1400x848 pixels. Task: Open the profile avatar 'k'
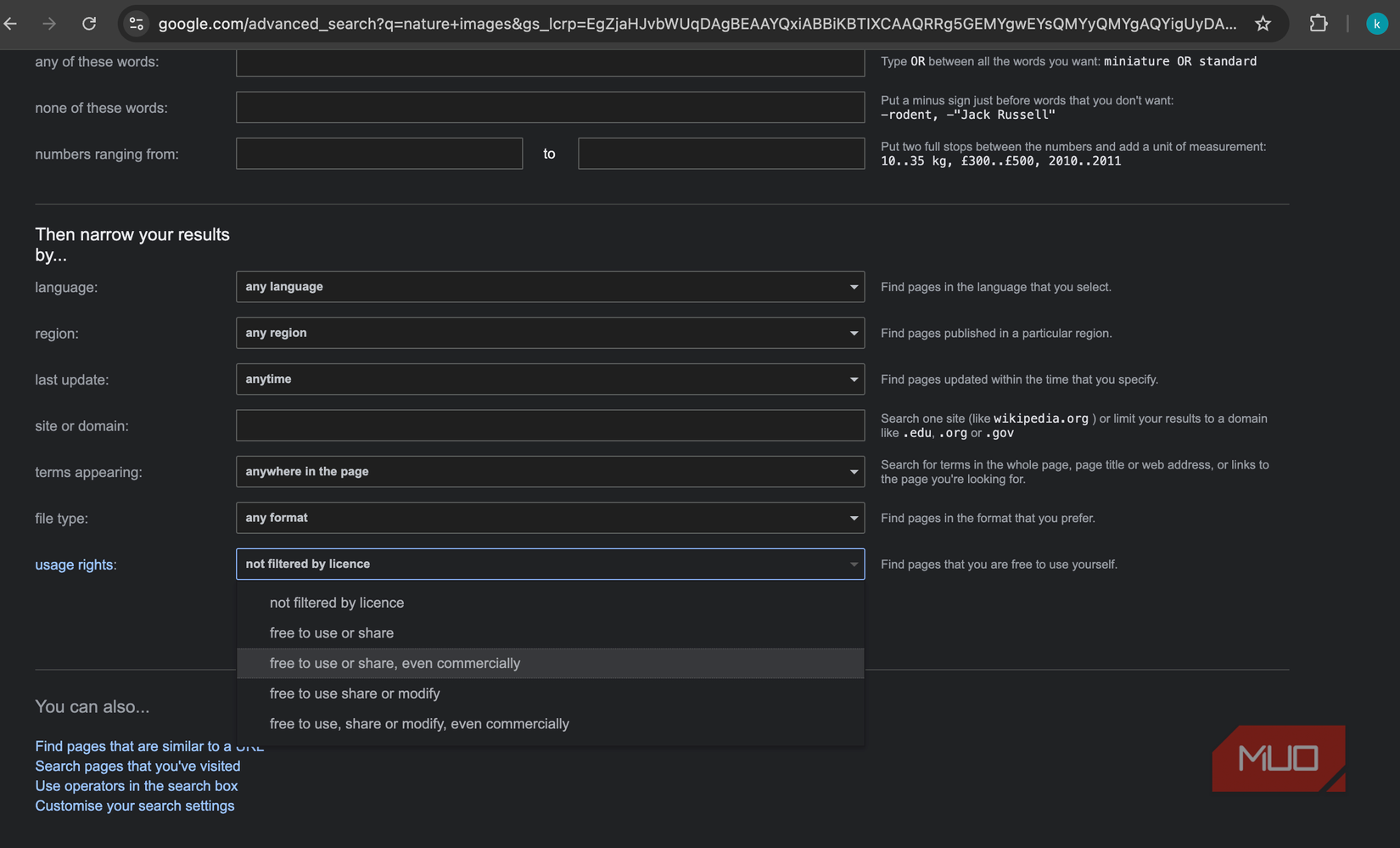tap(1376, 24)
